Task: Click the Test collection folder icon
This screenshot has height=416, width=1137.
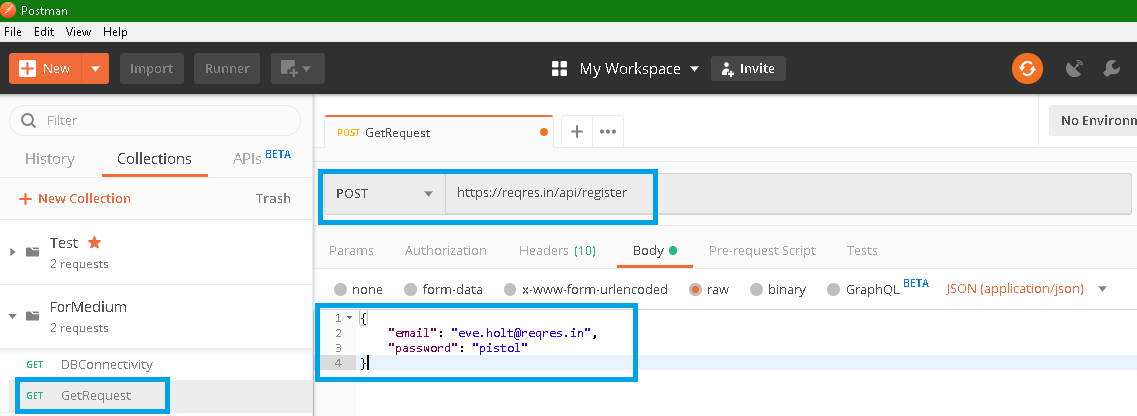Action: click(x=33, y=252)
